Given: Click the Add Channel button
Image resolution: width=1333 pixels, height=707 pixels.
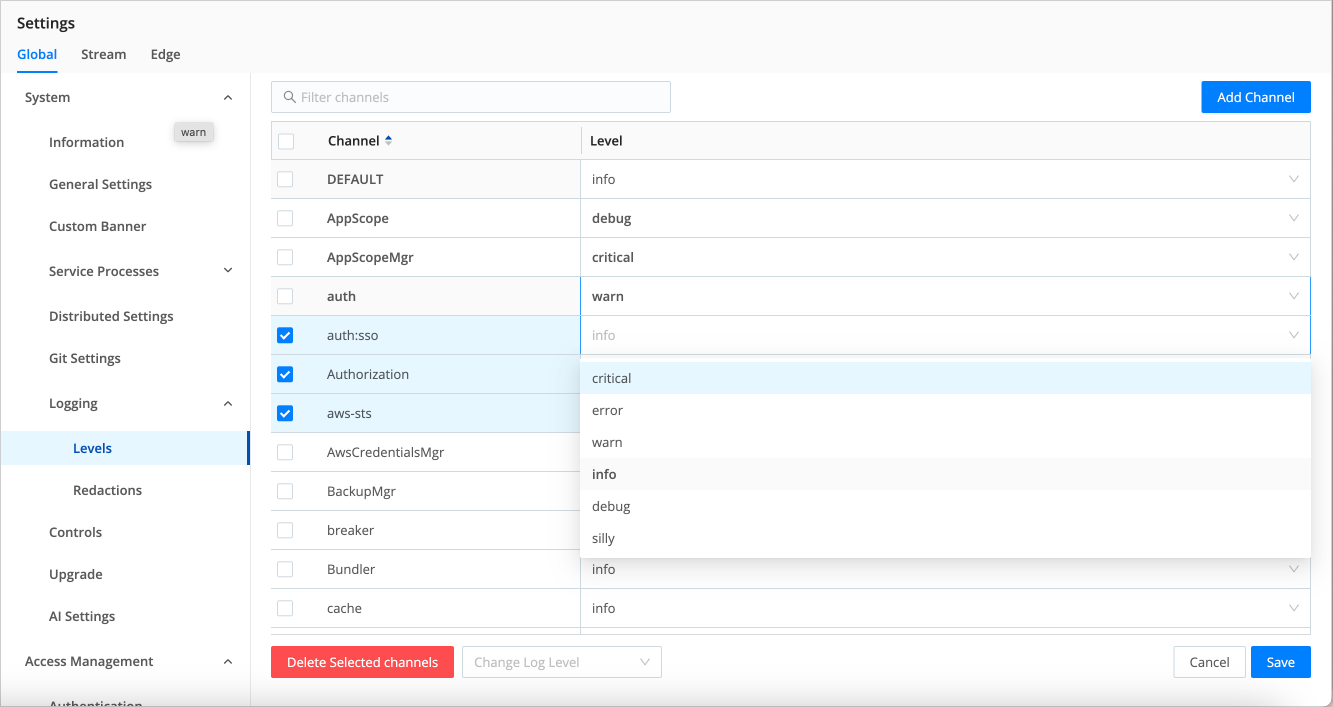Looking at the screenshot, I should tap(1255, 97).
